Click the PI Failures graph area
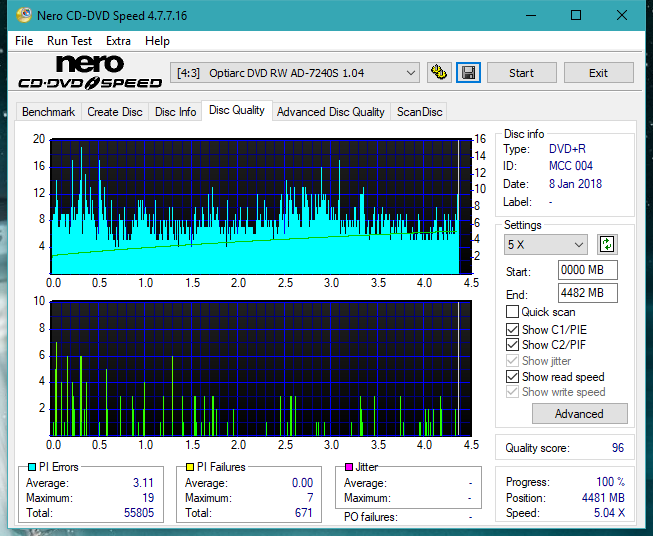 [x=261, y=368]
